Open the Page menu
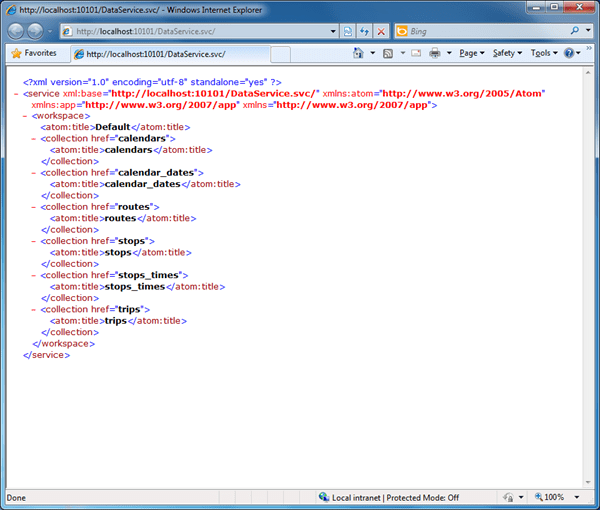Screen dimensions: 600x510 (470, 53)
